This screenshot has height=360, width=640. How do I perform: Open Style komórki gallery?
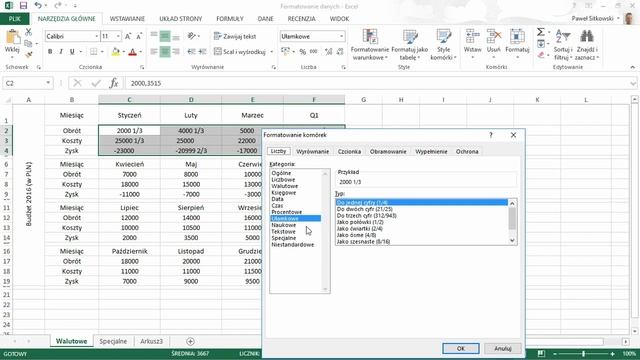coord(443,45)
